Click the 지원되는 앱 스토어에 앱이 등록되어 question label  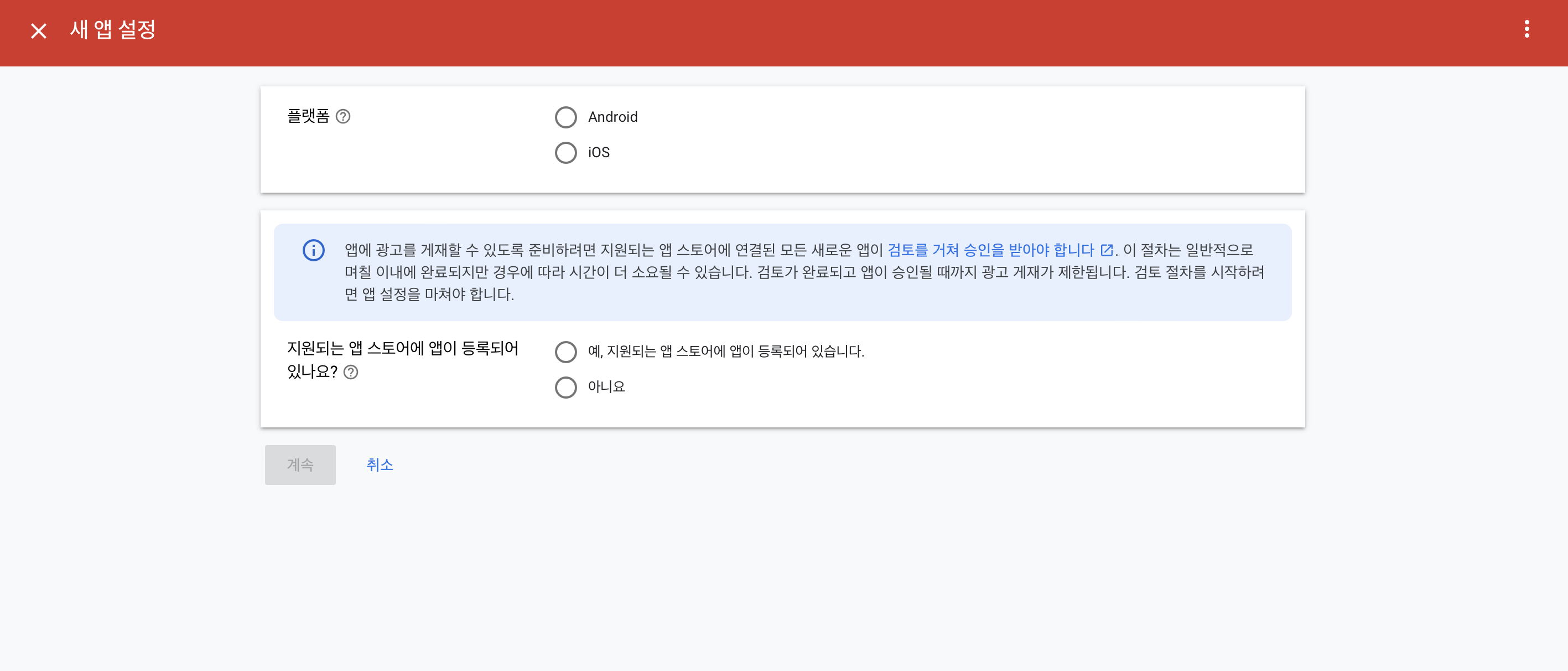pos(402,348)
